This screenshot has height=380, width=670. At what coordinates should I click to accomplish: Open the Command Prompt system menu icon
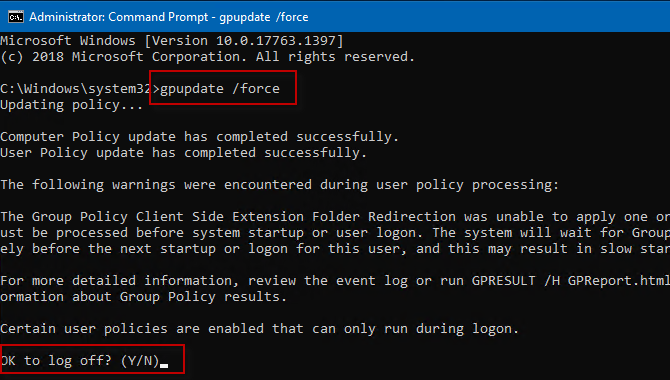pyautogui.click(x=16, y=17)
